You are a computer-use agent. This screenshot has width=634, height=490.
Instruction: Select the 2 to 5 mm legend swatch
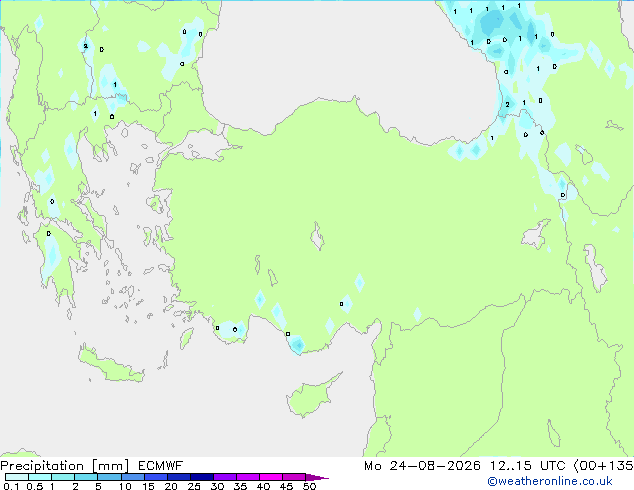click(x=86, y=477)
